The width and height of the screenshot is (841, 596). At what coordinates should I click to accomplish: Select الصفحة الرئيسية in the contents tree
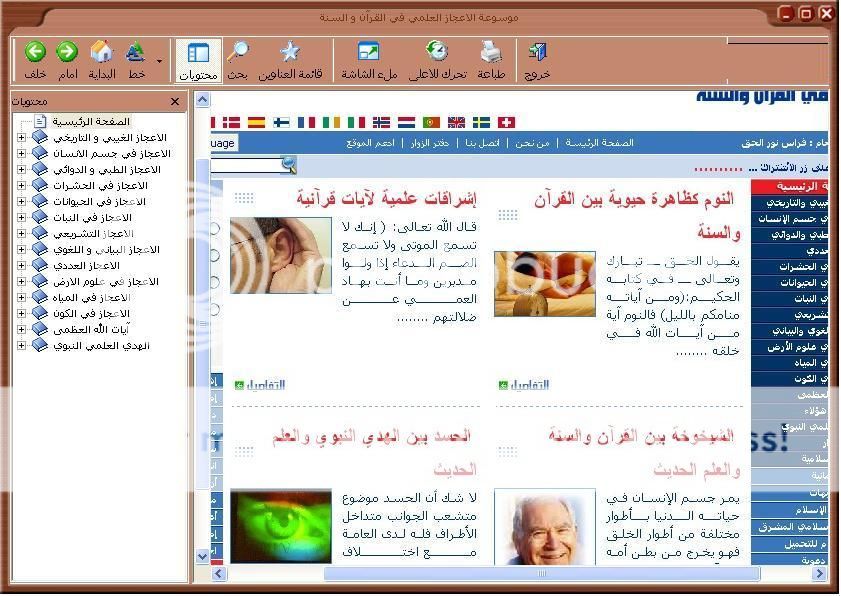tap(91, 121)
